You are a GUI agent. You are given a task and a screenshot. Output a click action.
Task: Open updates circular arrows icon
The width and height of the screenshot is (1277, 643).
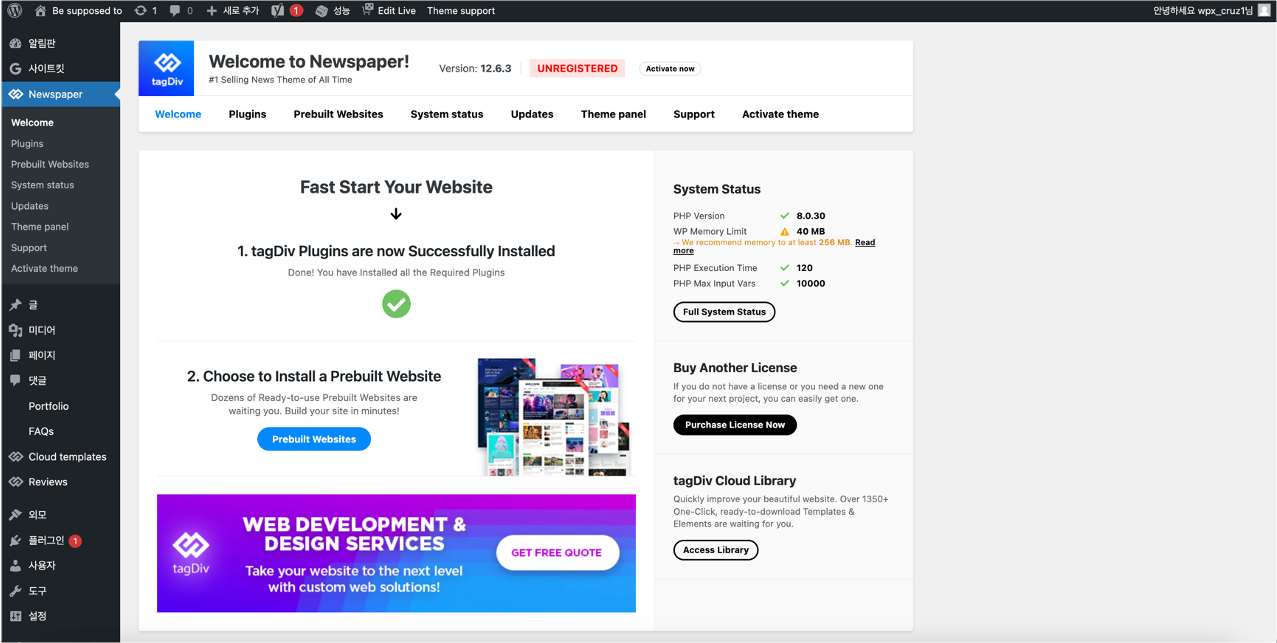[140, 10]
